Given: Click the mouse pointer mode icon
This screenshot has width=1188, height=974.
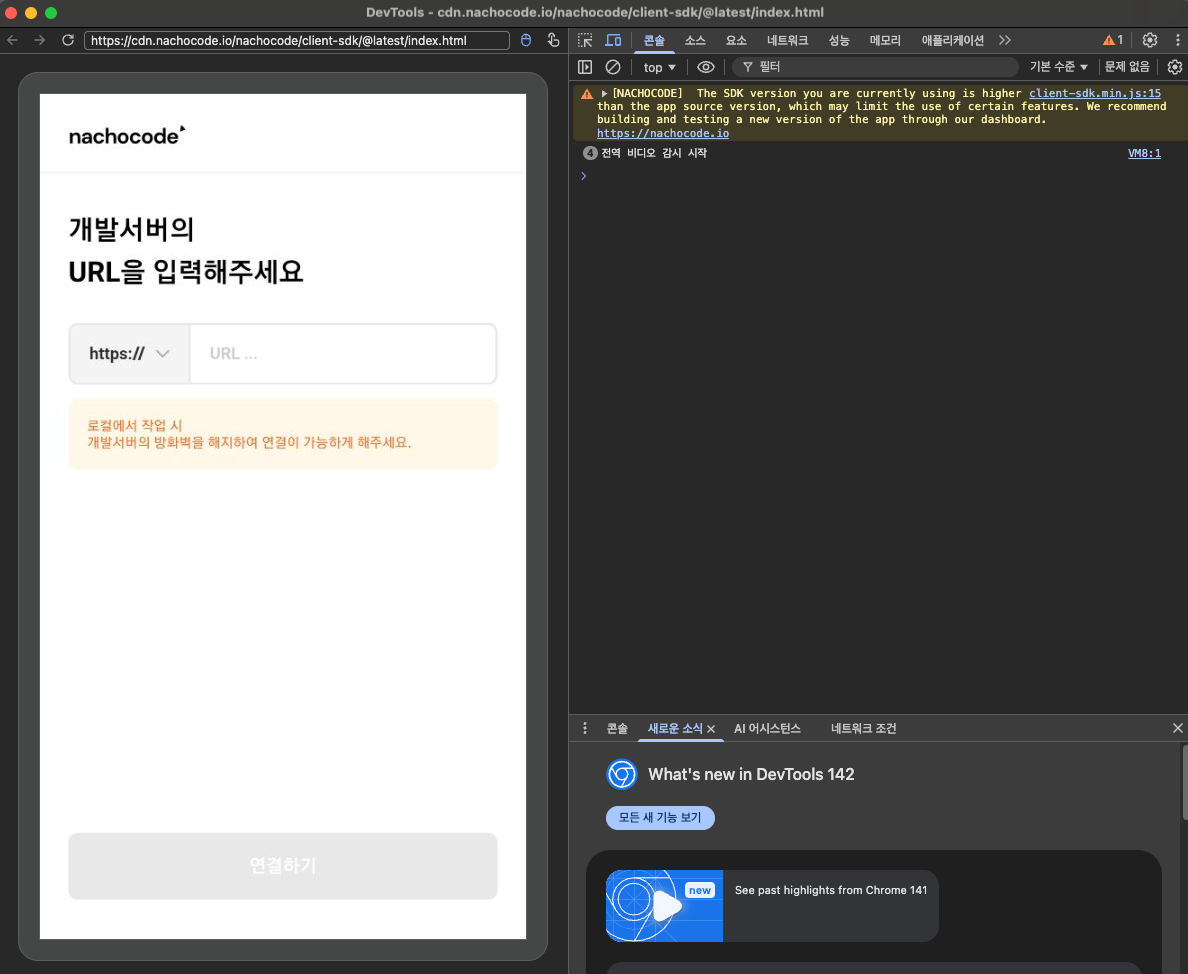Looking at the screenshot, I should coord(528,40).
